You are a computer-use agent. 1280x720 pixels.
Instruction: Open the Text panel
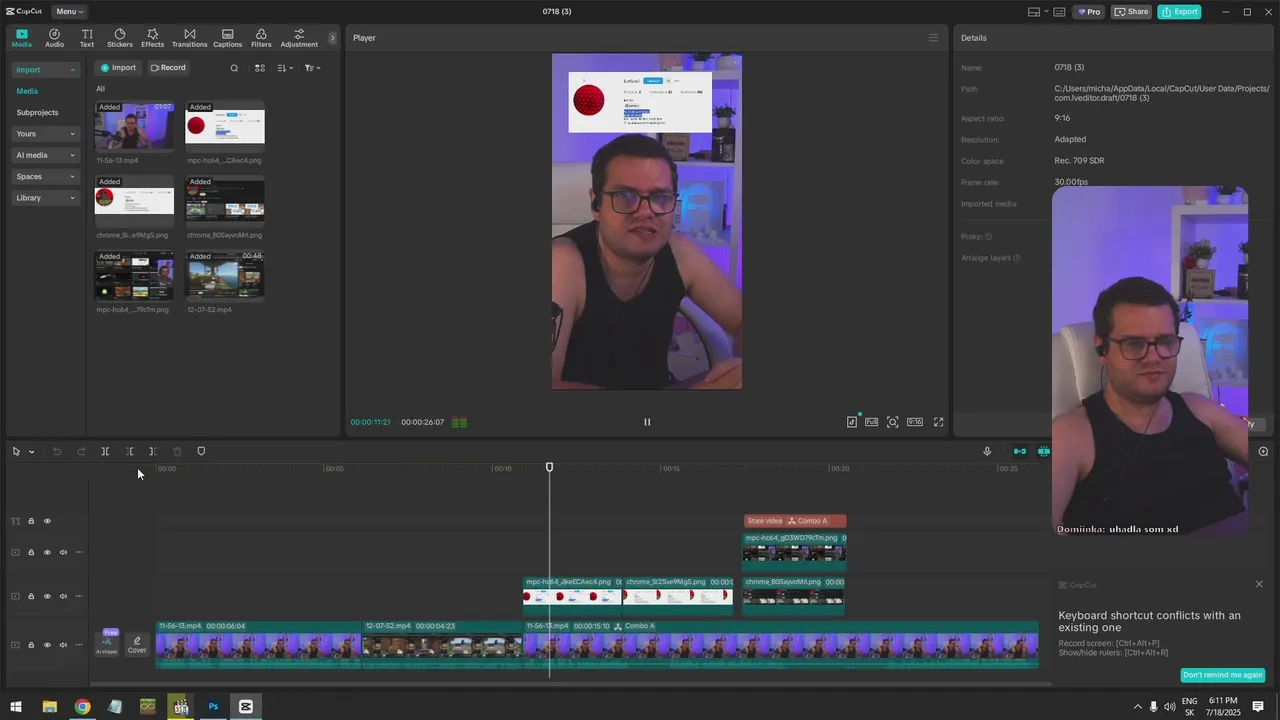[87, 38]
